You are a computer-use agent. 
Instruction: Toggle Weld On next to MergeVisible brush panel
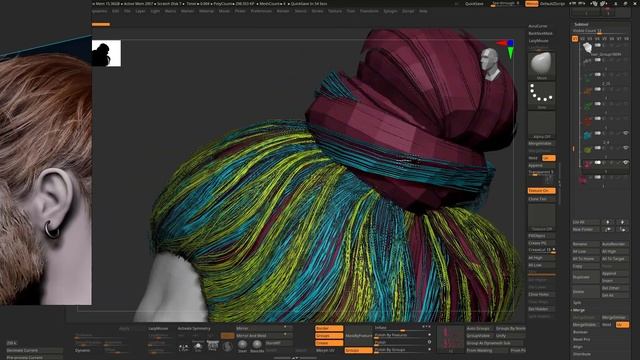(549, 158)
